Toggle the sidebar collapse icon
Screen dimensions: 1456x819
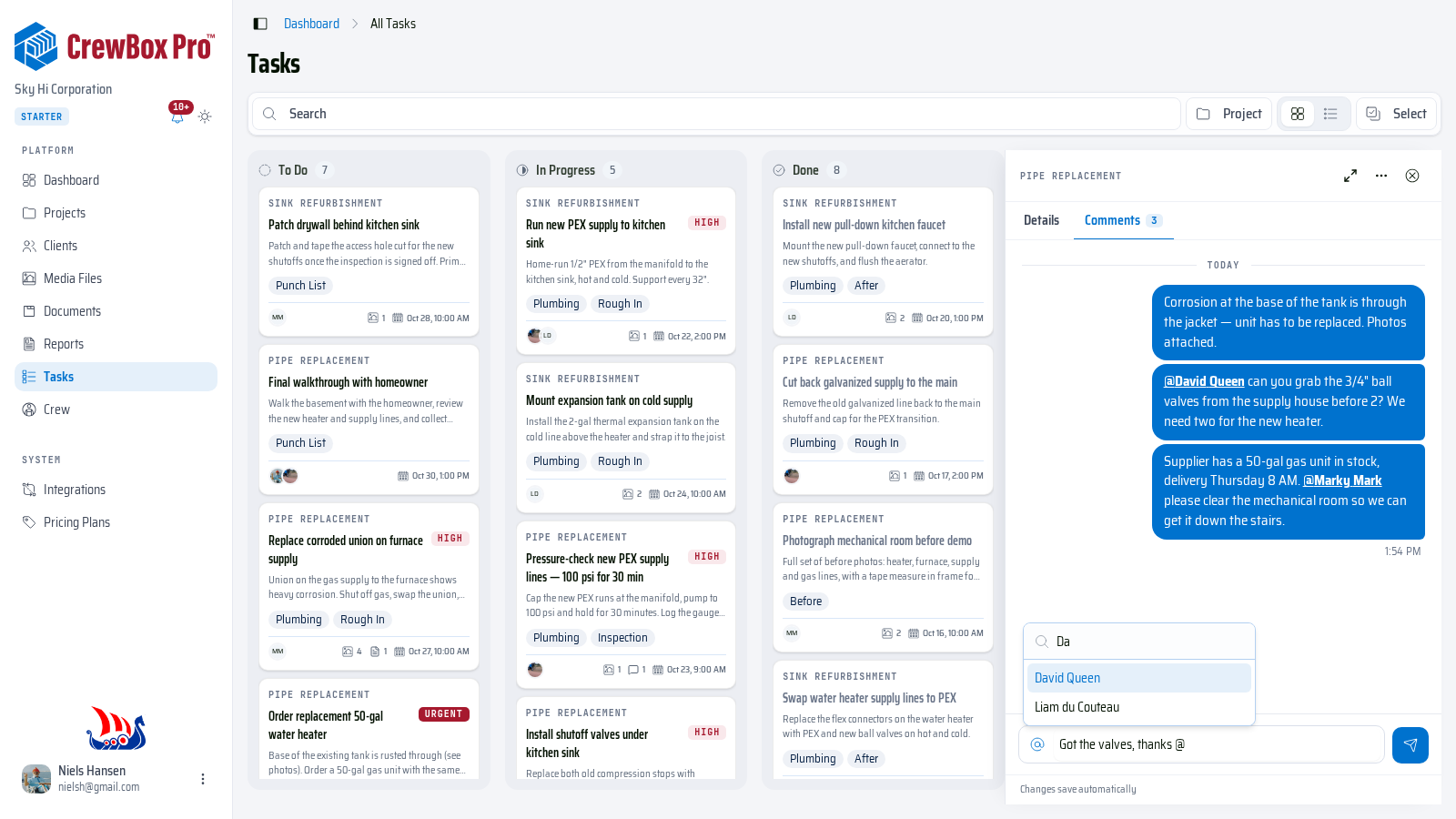coord(260,24)
